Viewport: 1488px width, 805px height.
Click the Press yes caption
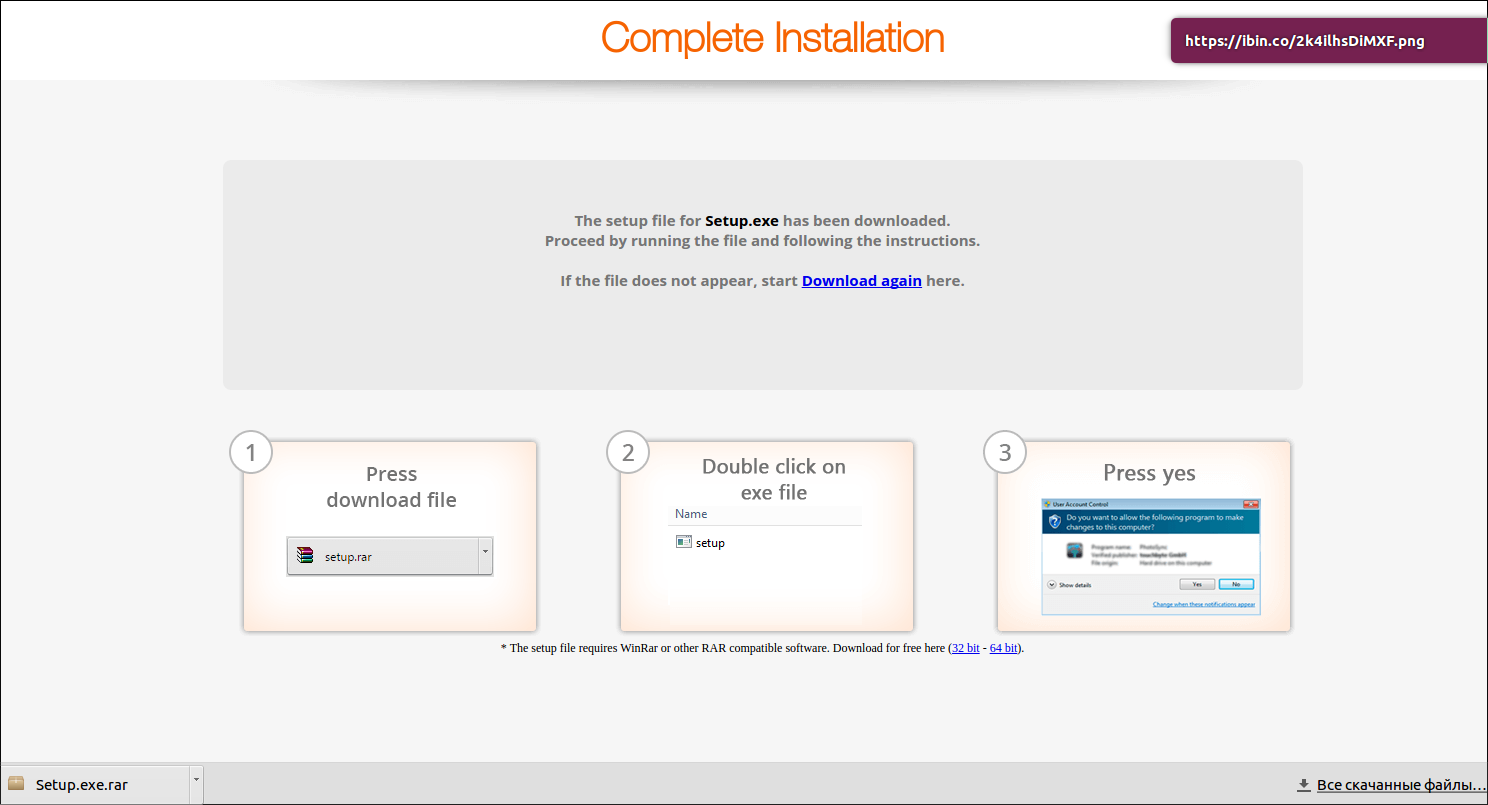pyautogui.click(x=1149, y=473)
